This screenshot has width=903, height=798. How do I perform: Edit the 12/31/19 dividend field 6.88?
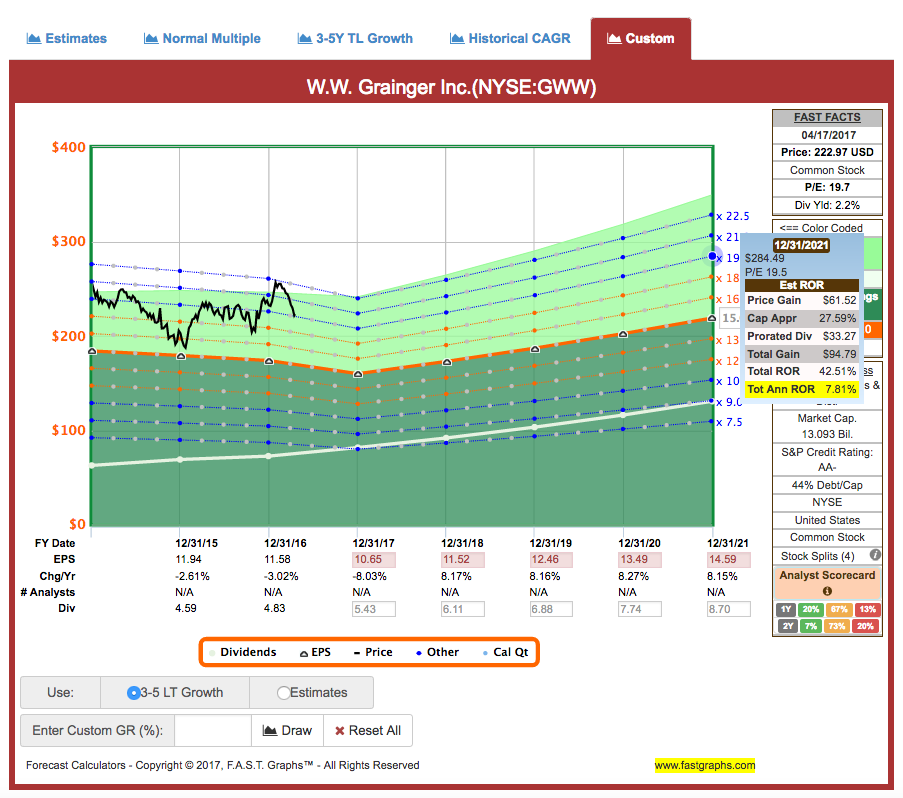[551, 609]
